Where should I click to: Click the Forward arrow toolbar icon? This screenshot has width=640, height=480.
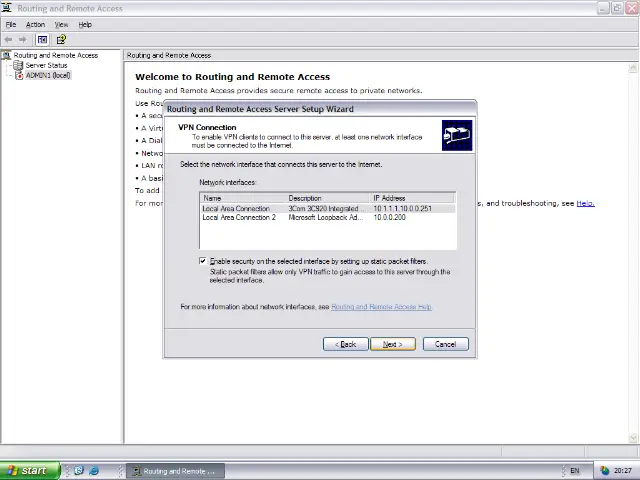pos(22,40)
